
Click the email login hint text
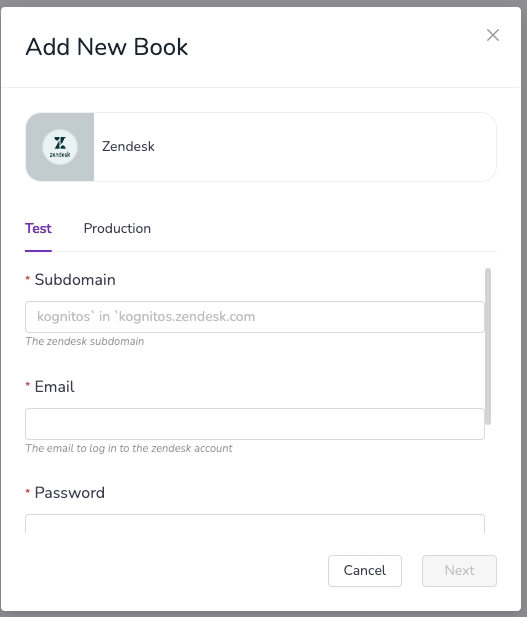click(129, 448)
